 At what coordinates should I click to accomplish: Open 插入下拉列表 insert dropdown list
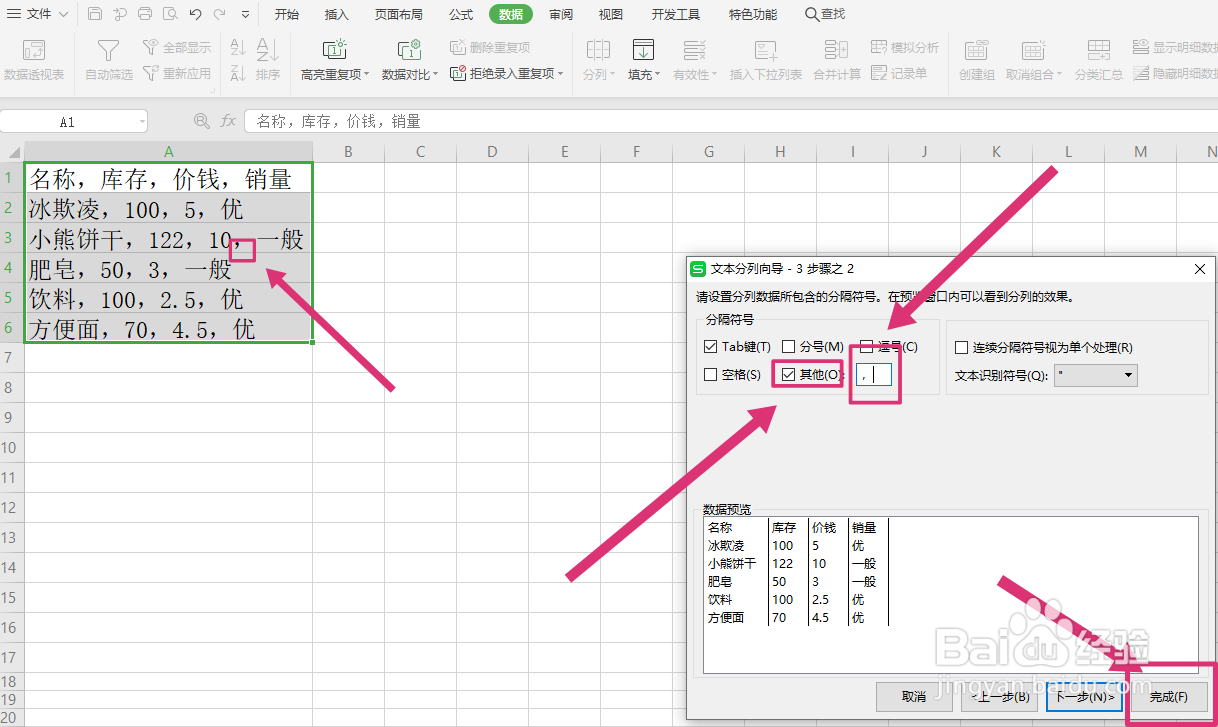767,60
